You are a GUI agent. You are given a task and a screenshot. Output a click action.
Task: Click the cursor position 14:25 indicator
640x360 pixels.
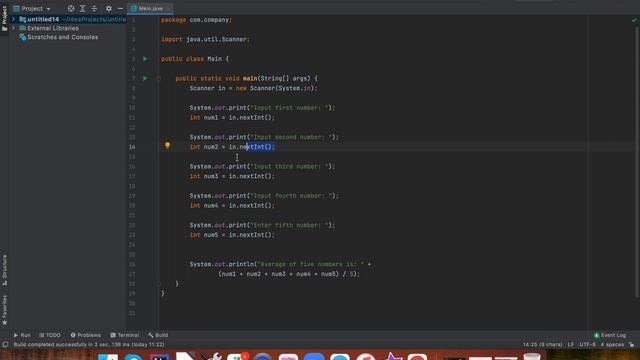click(x=542, y=344)
